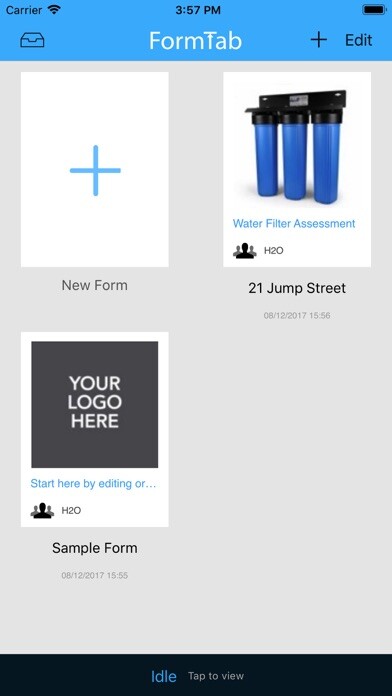Tap the Sample Form title
392x696 pixels.
(95, 548)
